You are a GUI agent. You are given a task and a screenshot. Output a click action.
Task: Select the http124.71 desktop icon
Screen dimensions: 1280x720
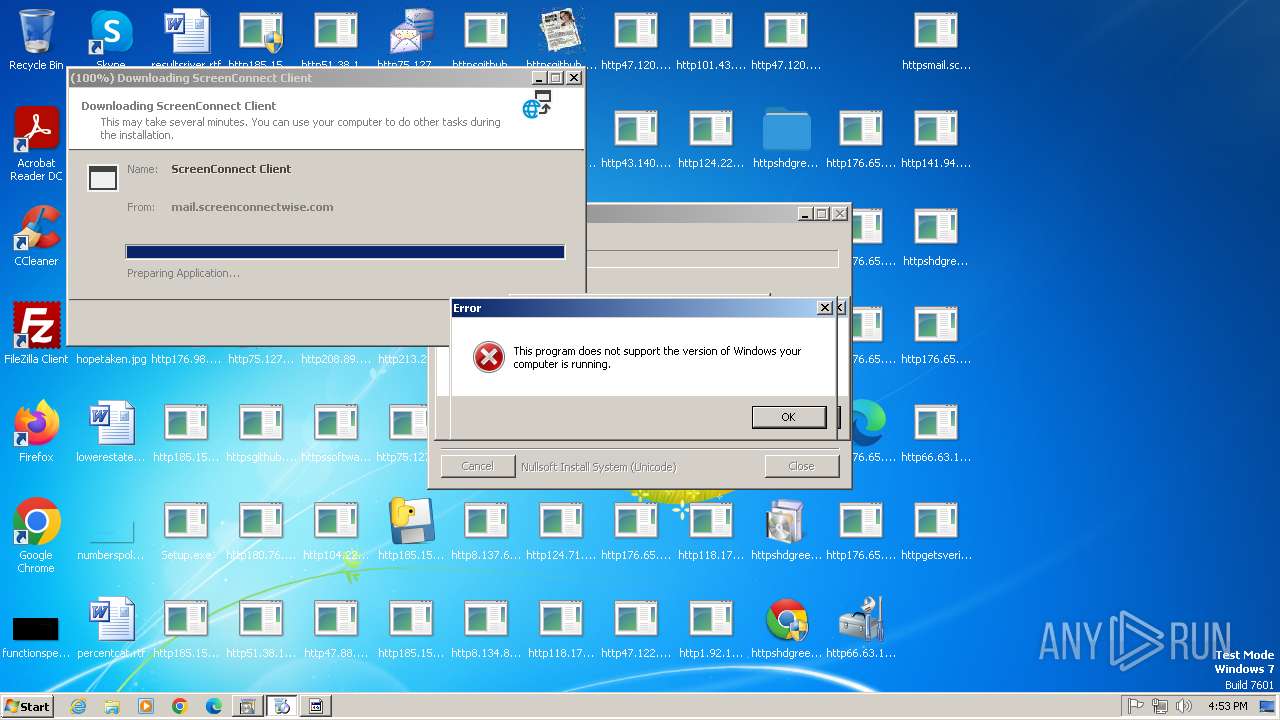point(561,530)
